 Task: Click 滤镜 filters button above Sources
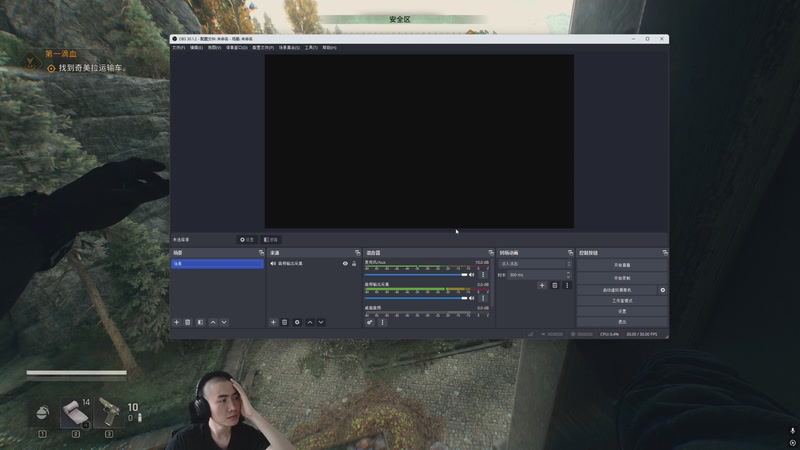[x=271, y=240]
